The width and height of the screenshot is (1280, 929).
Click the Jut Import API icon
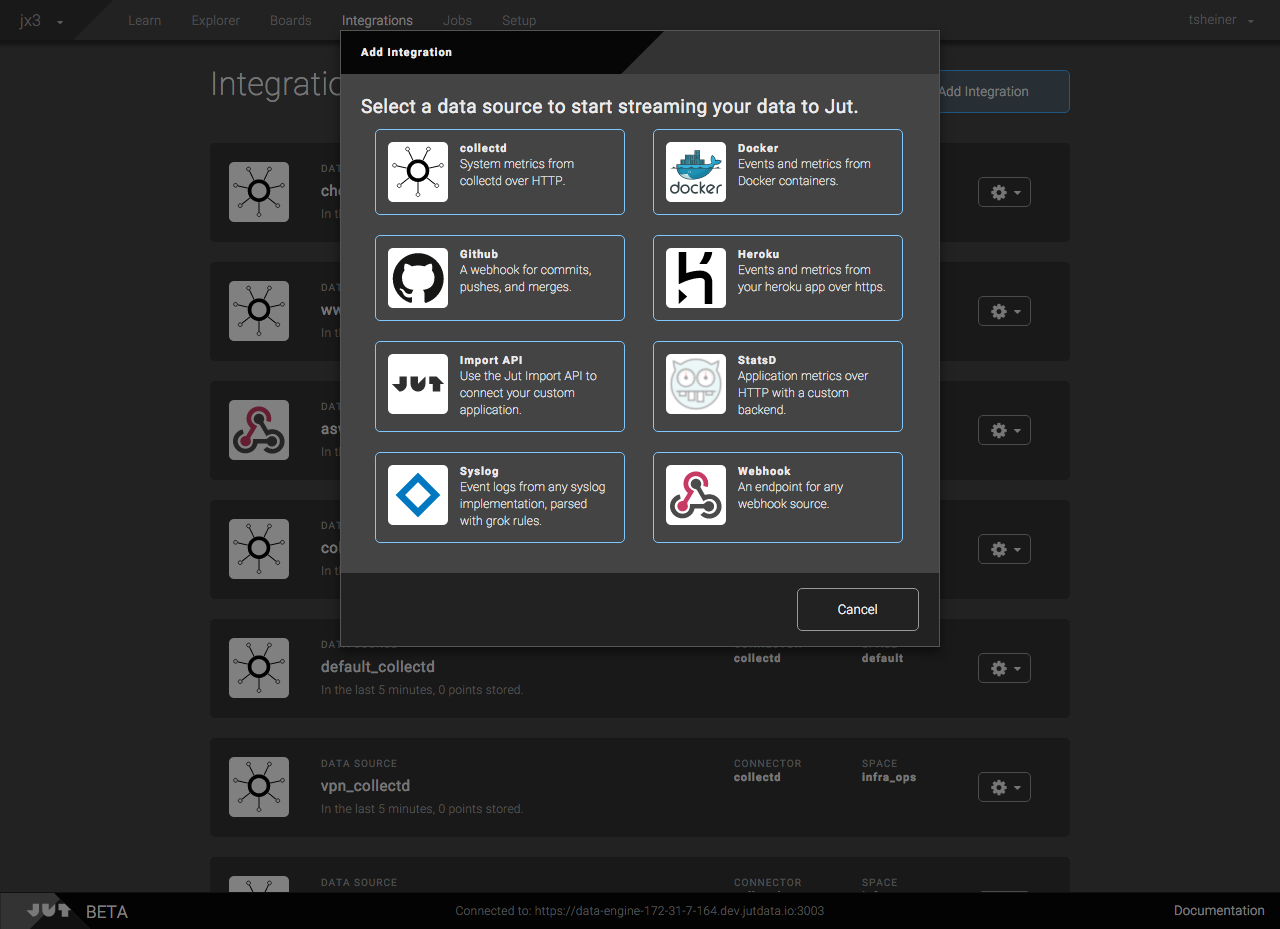pos(418,384)
